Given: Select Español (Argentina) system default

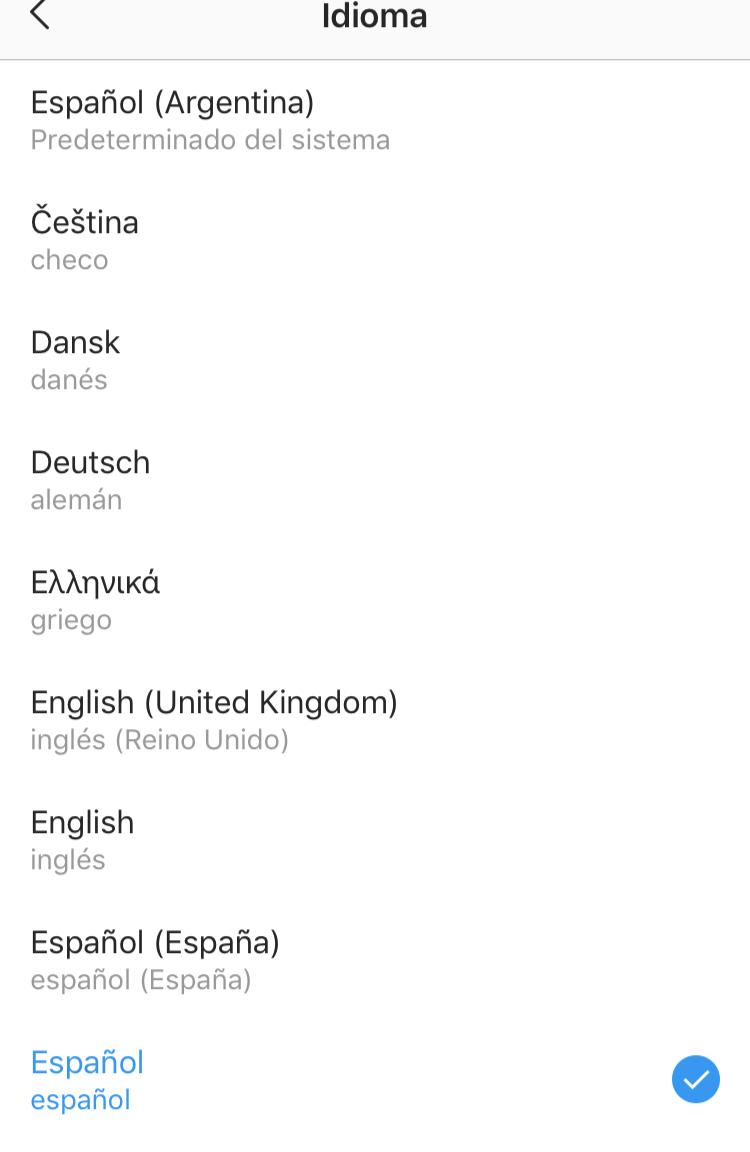Looking at the screenshot, I should tap(375, 120).
